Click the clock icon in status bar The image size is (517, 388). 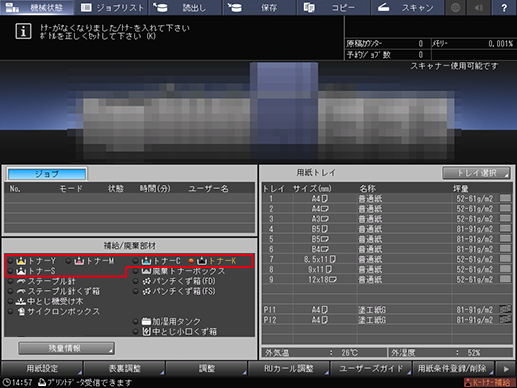6,382
